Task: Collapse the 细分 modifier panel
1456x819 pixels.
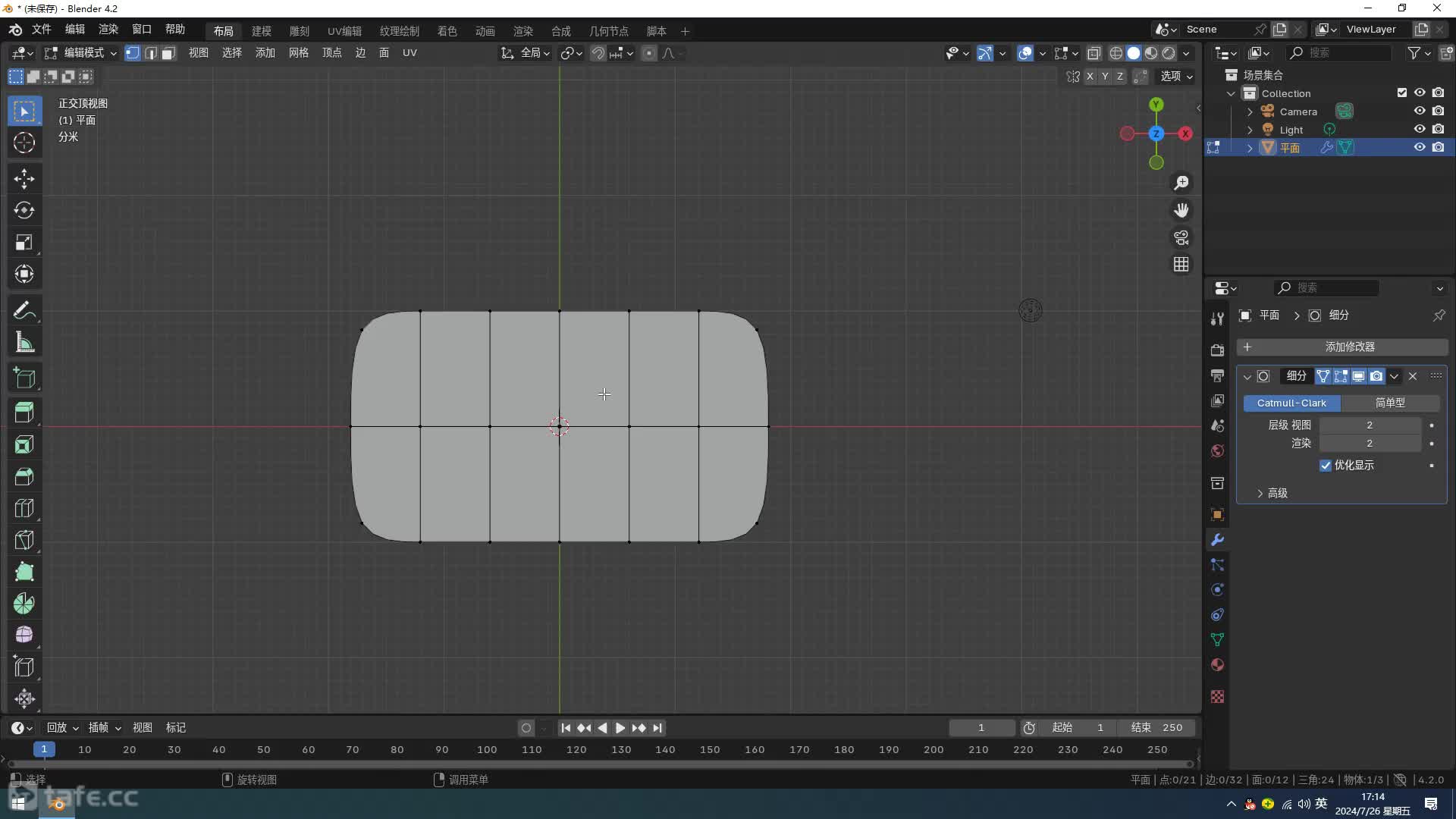Action: pos(1247,376)
